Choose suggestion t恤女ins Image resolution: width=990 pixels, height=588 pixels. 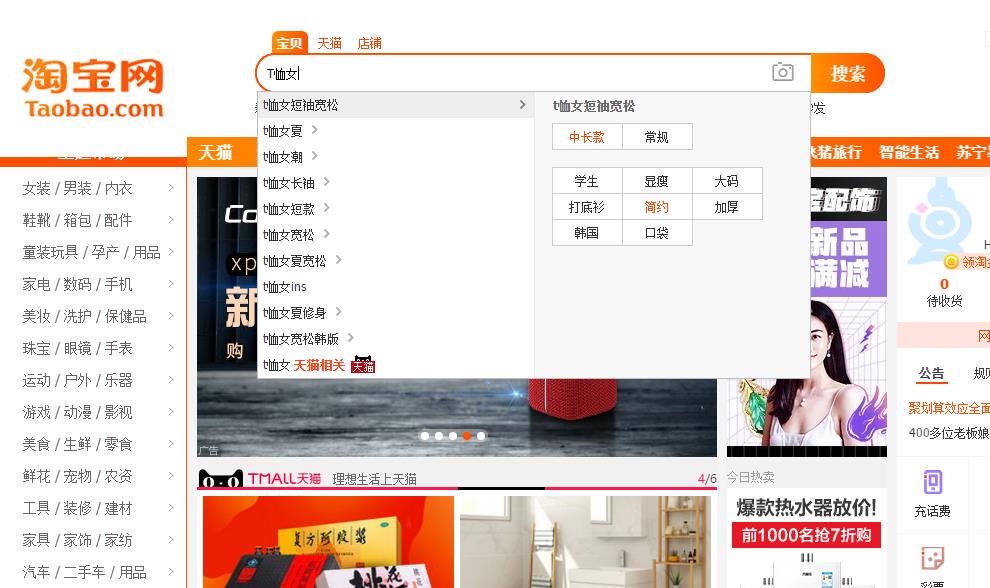(285, 287)
